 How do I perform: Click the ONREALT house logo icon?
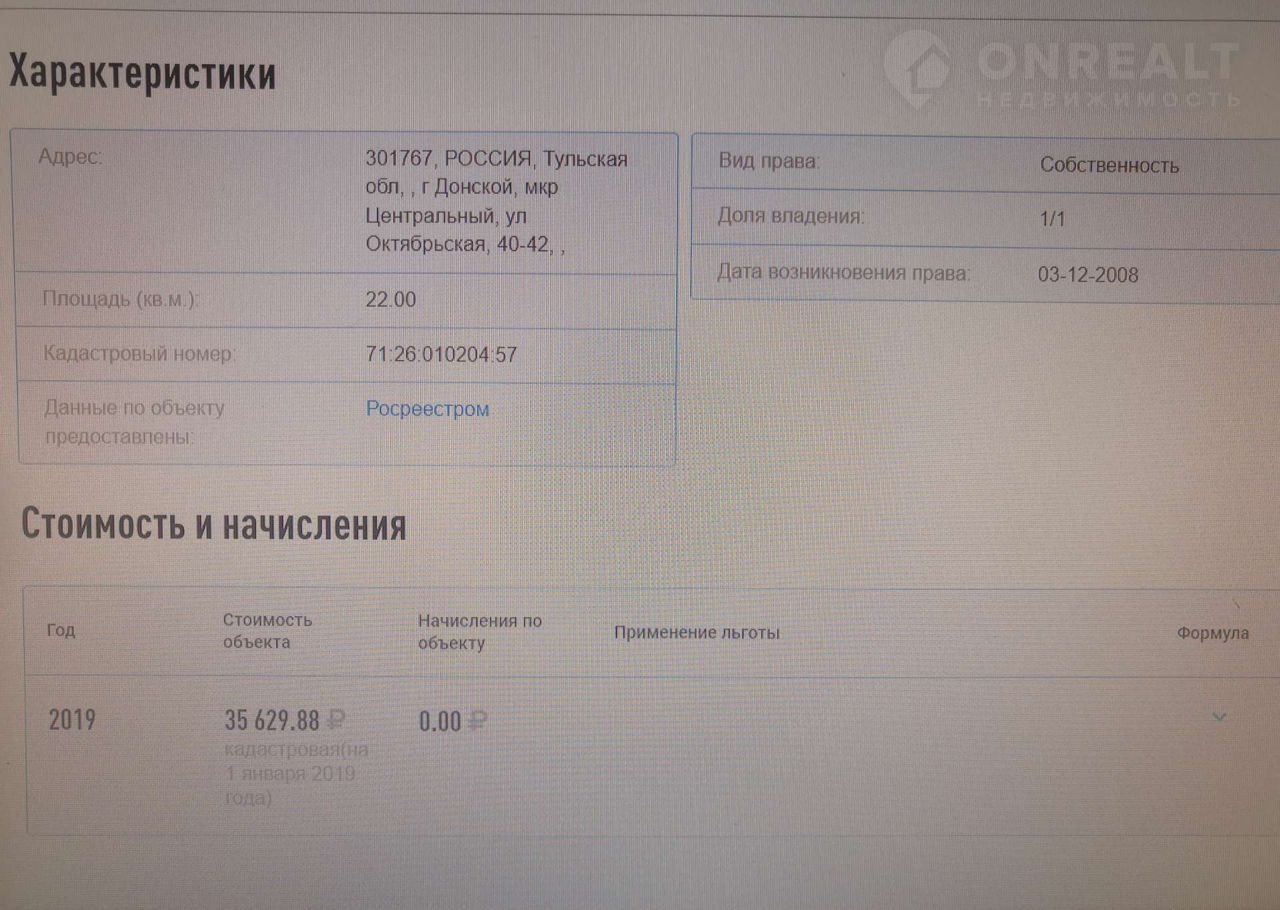[916, 67]
